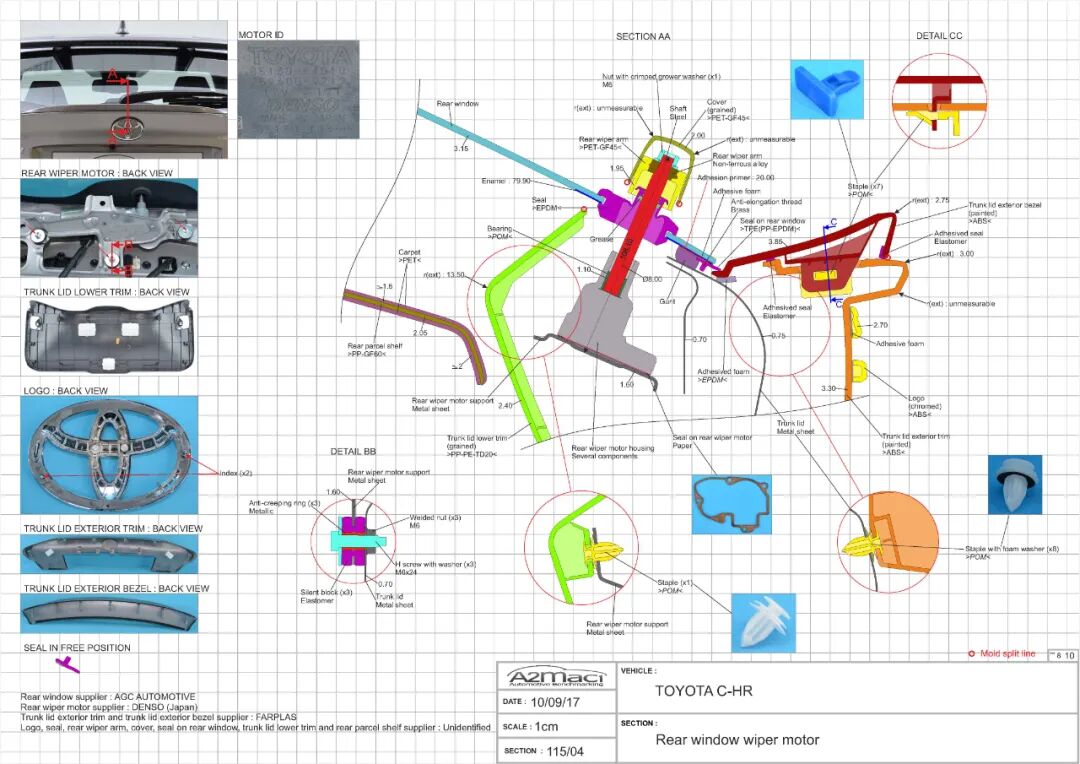This screenshot has height=764, width=1080.
Task: Click the 'Rear parcel shelf >PP-GF60<' label
Action: (x=375, y=350)
